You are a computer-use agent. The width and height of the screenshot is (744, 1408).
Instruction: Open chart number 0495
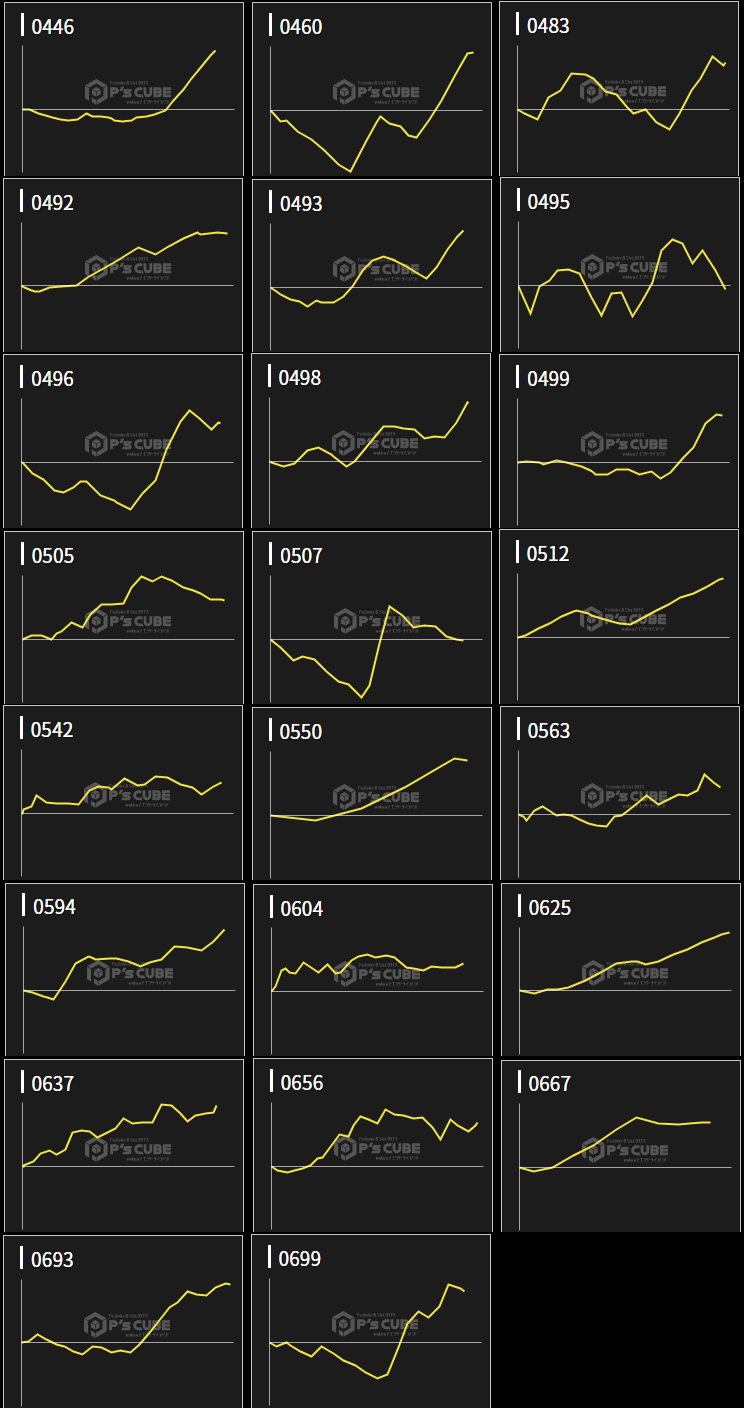[x=620, y=265]
